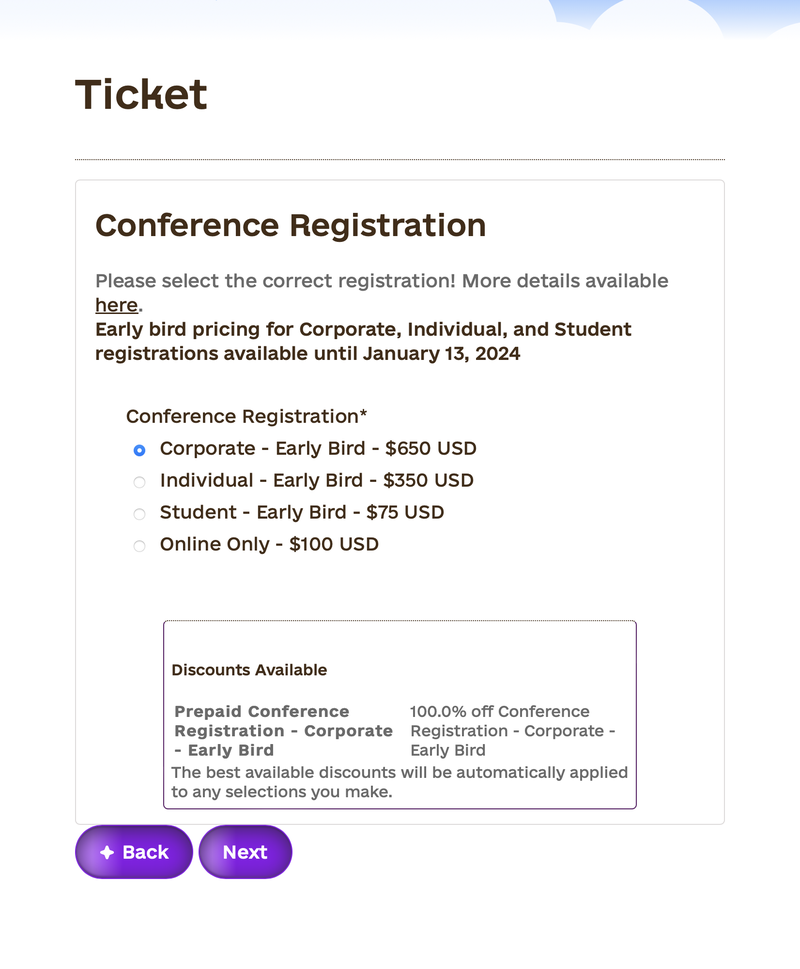Click the Online Only radio circle
The height and width of the screenshot is (969, 800).
[139, 546]
